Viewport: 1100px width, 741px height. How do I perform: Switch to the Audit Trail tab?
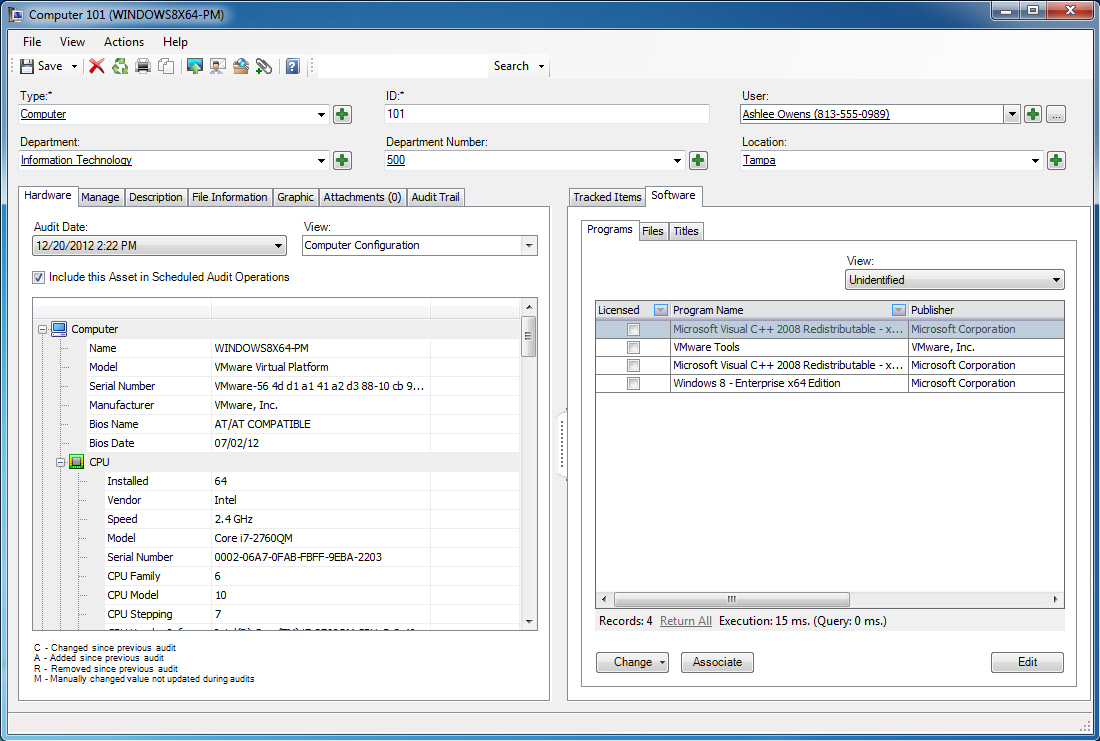click(435, 196)
